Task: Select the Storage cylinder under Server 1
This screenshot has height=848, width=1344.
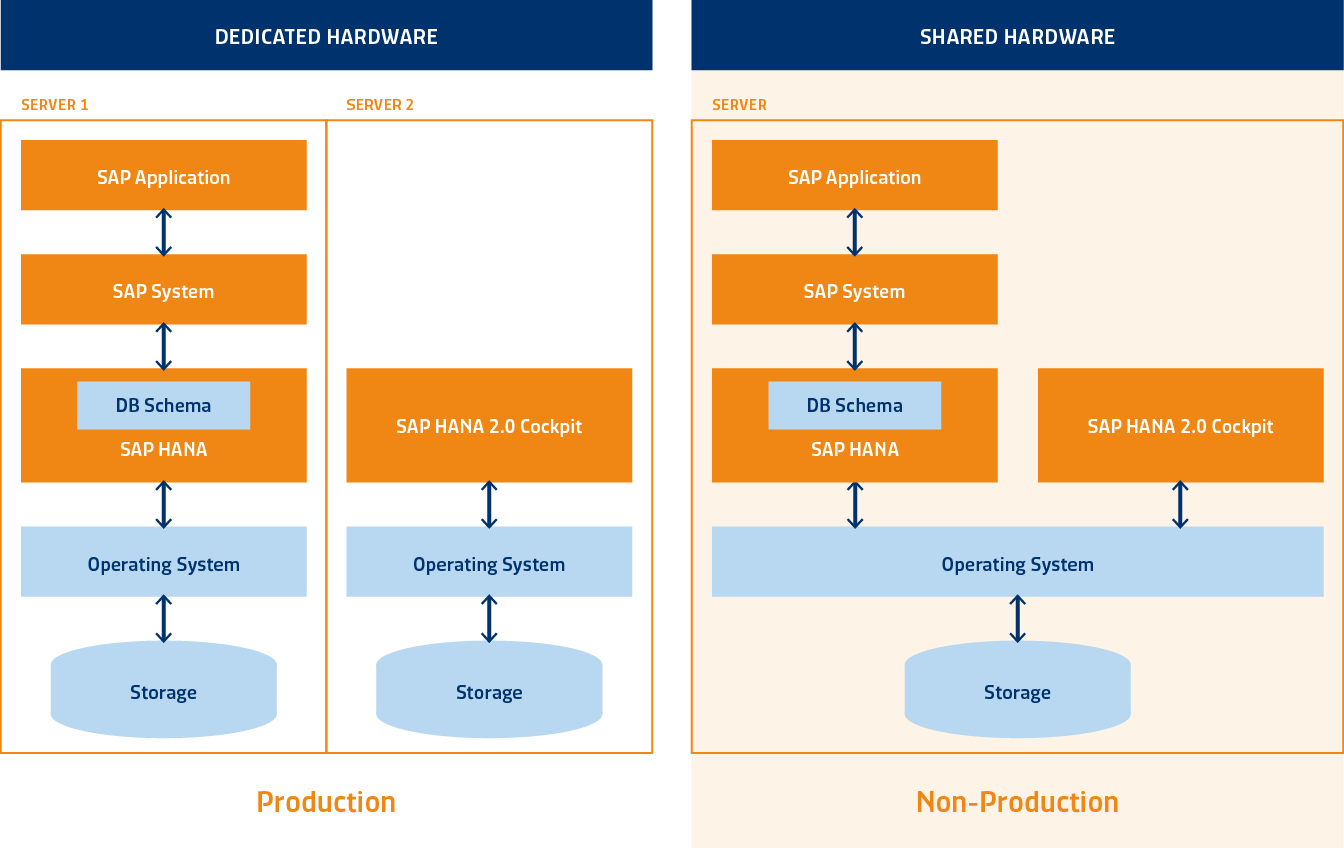Action: point(163,691)
